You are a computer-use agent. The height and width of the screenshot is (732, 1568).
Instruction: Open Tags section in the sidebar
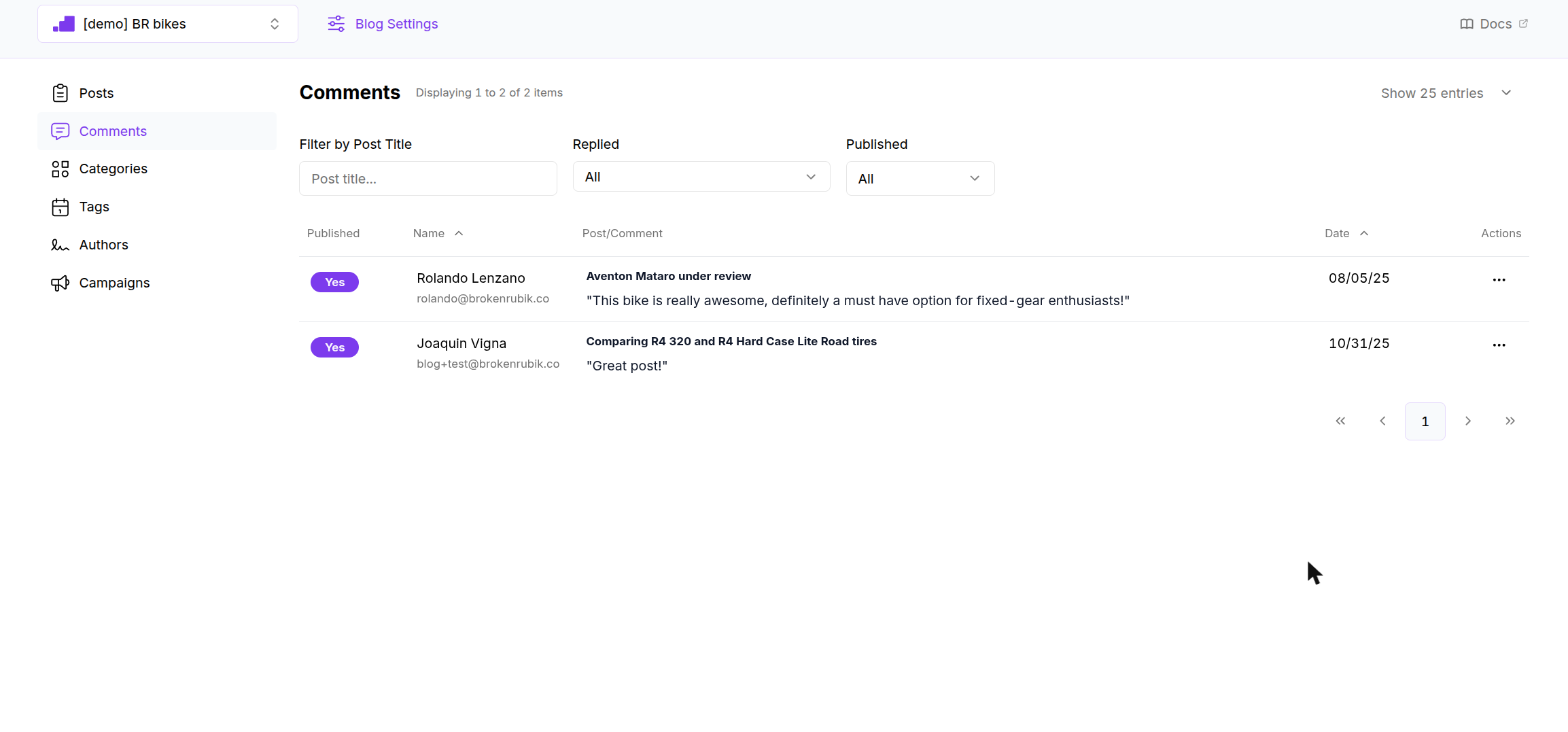pos(157,207)
